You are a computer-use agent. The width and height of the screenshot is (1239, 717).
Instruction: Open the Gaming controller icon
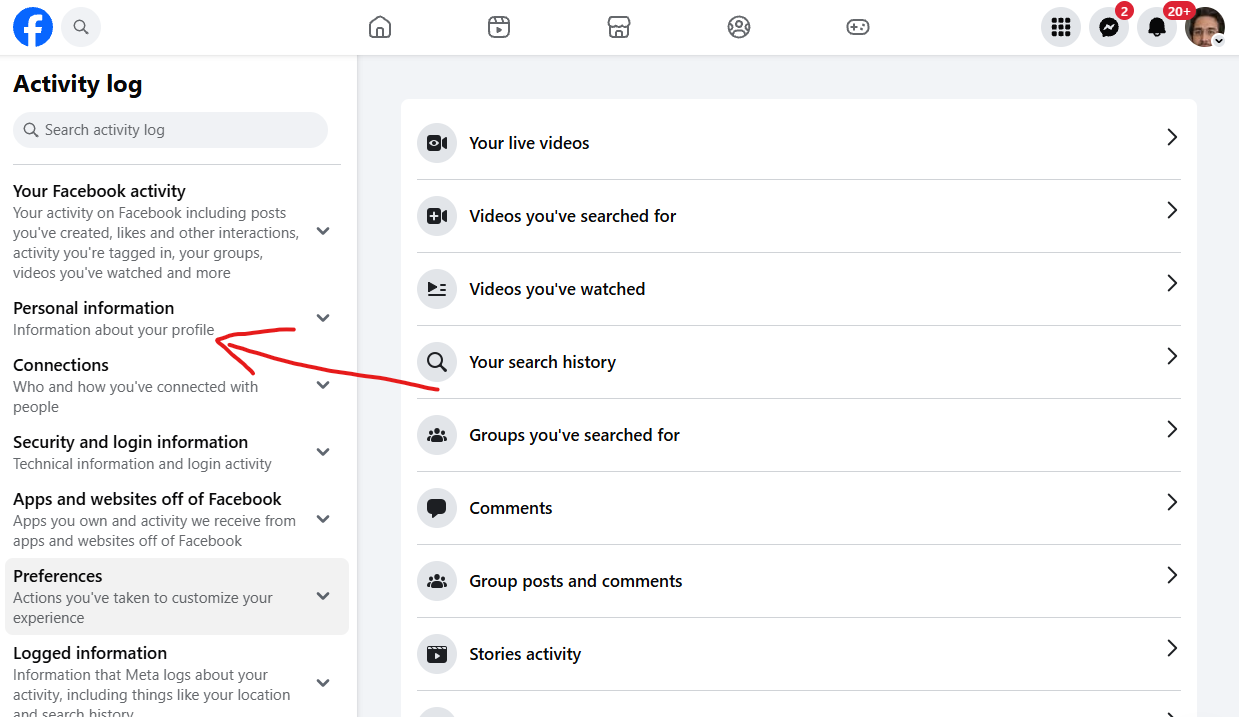tap(858, 27)
